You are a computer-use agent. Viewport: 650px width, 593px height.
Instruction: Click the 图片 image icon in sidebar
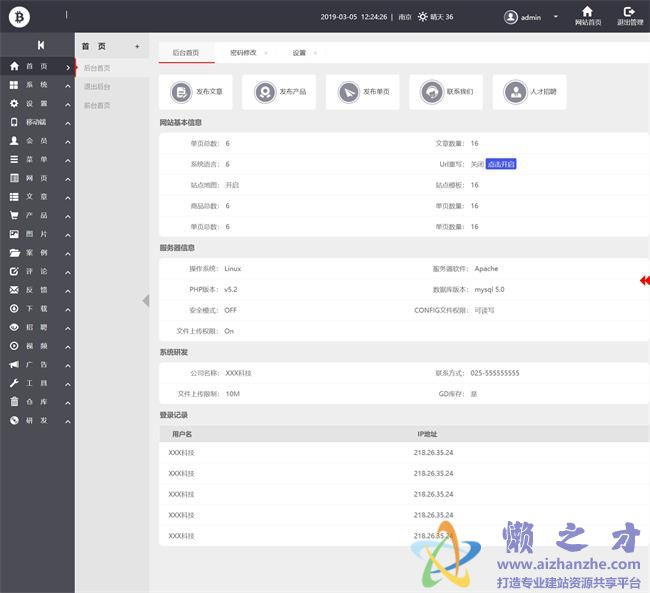coord(14,234)
